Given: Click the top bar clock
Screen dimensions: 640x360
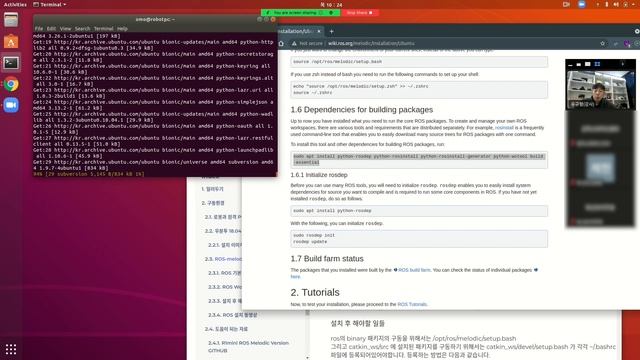Looking at the screenshot, I should (331, 4).
